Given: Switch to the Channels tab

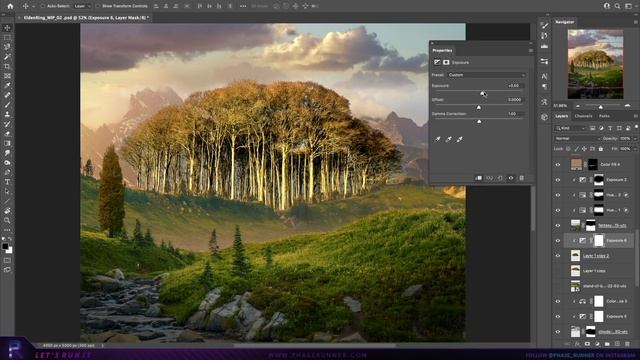Looking at the screenshot, I should coord(583,116).
